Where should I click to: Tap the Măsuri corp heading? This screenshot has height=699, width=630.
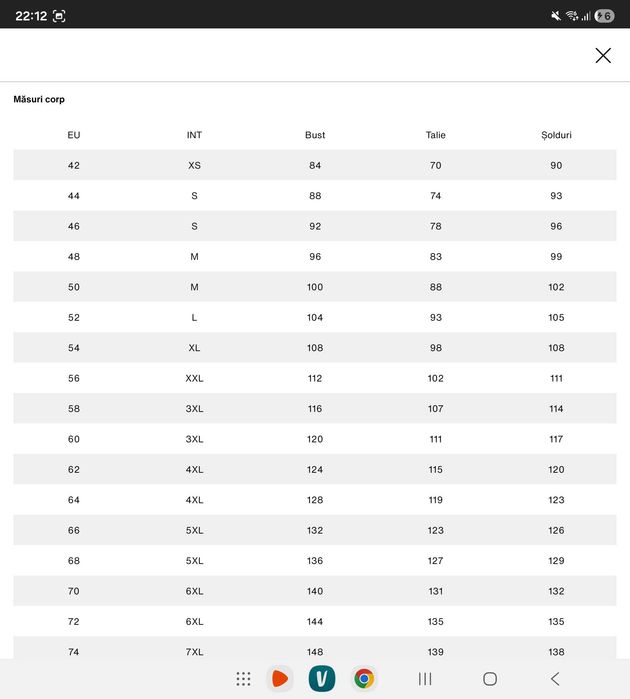point(39,99)
